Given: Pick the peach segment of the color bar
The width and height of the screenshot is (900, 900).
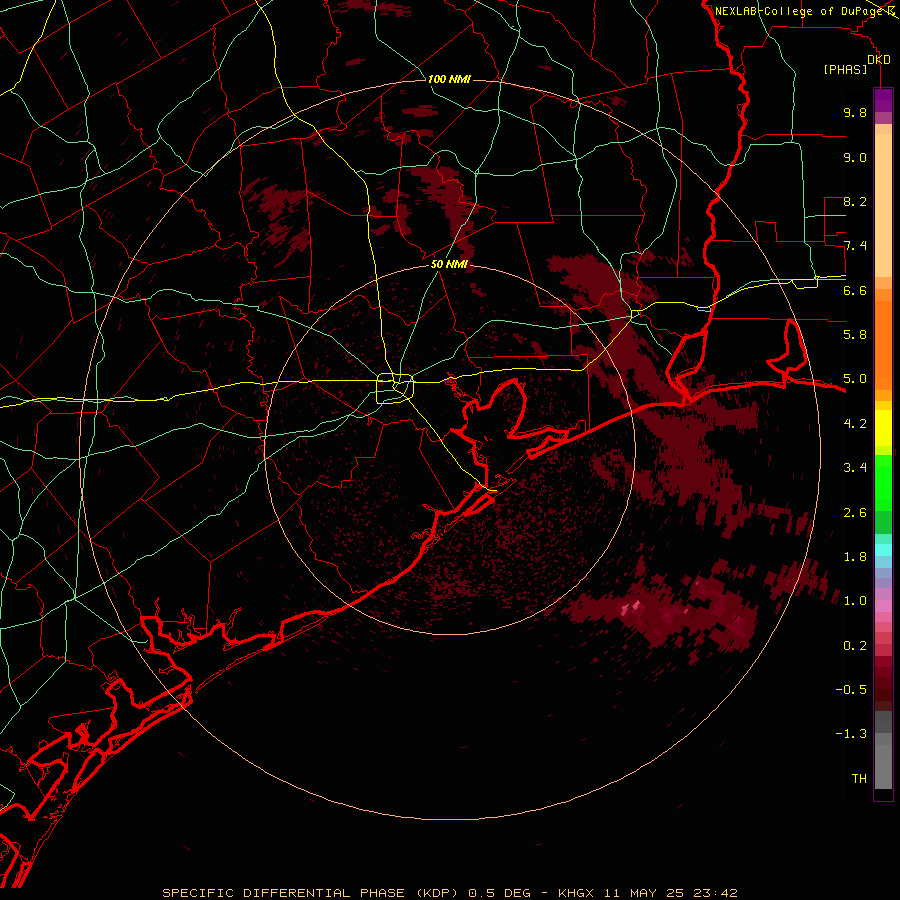Looking at the screenshot, I should click(x=883, y=205).
